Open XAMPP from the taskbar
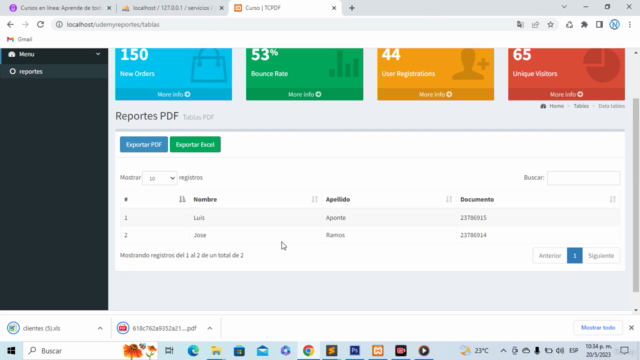Viewport: 640px width, 360px height. (378, 351)
